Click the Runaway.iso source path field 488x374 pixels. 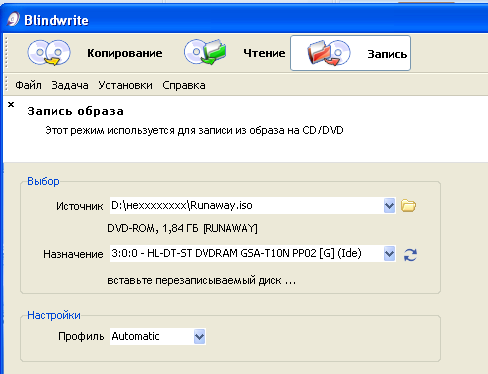(247, 206)
